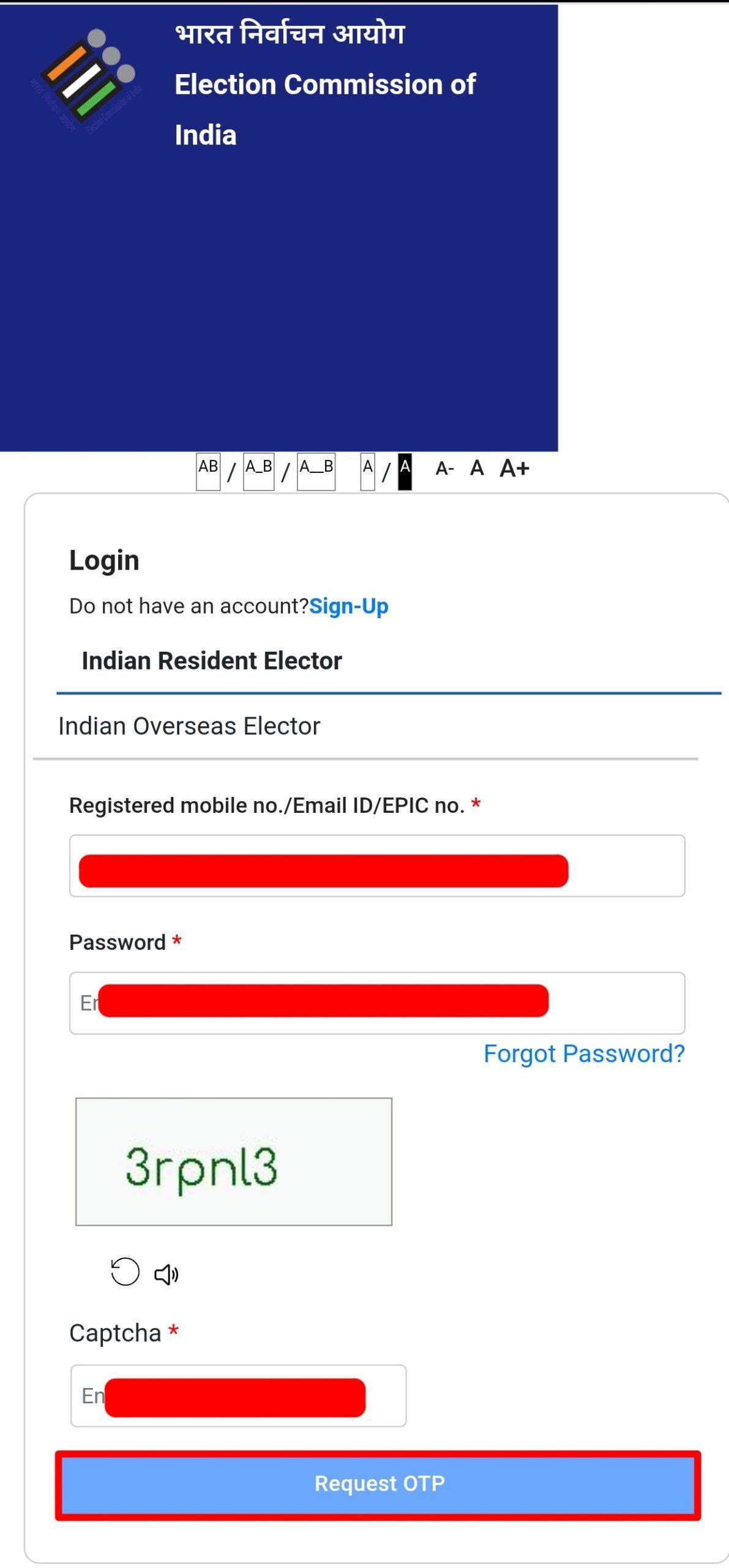
Task: Select the medium letter spacing A_B option
Action: coord(258,472)
